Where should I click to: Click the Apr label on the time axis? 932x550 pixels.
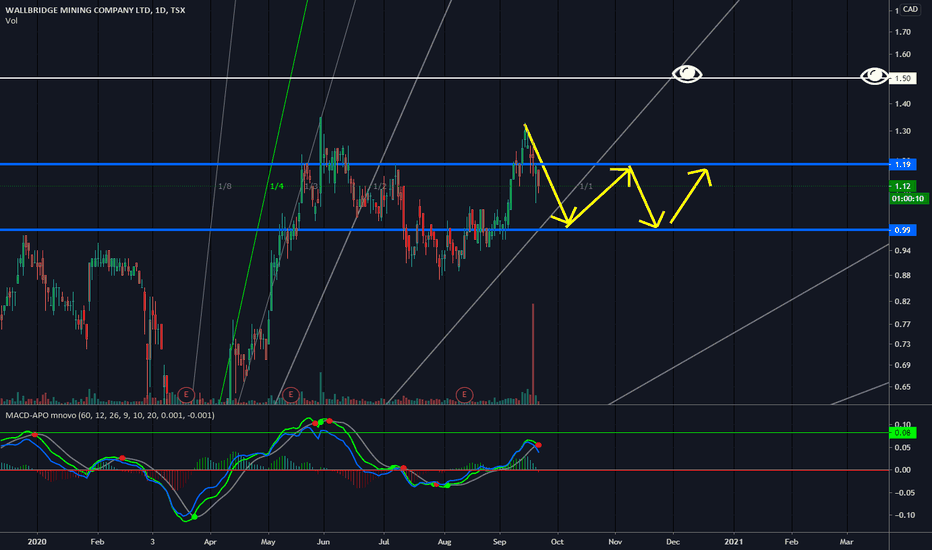[x=210, y=542]
